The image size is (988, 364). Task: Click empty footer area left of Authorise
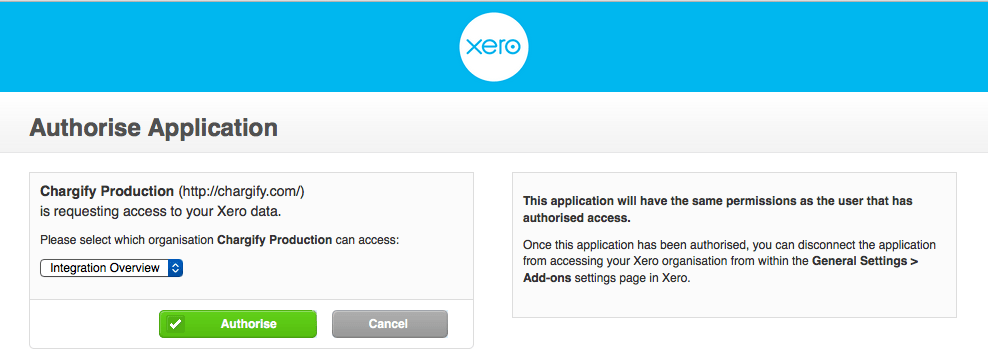(94, 324)
